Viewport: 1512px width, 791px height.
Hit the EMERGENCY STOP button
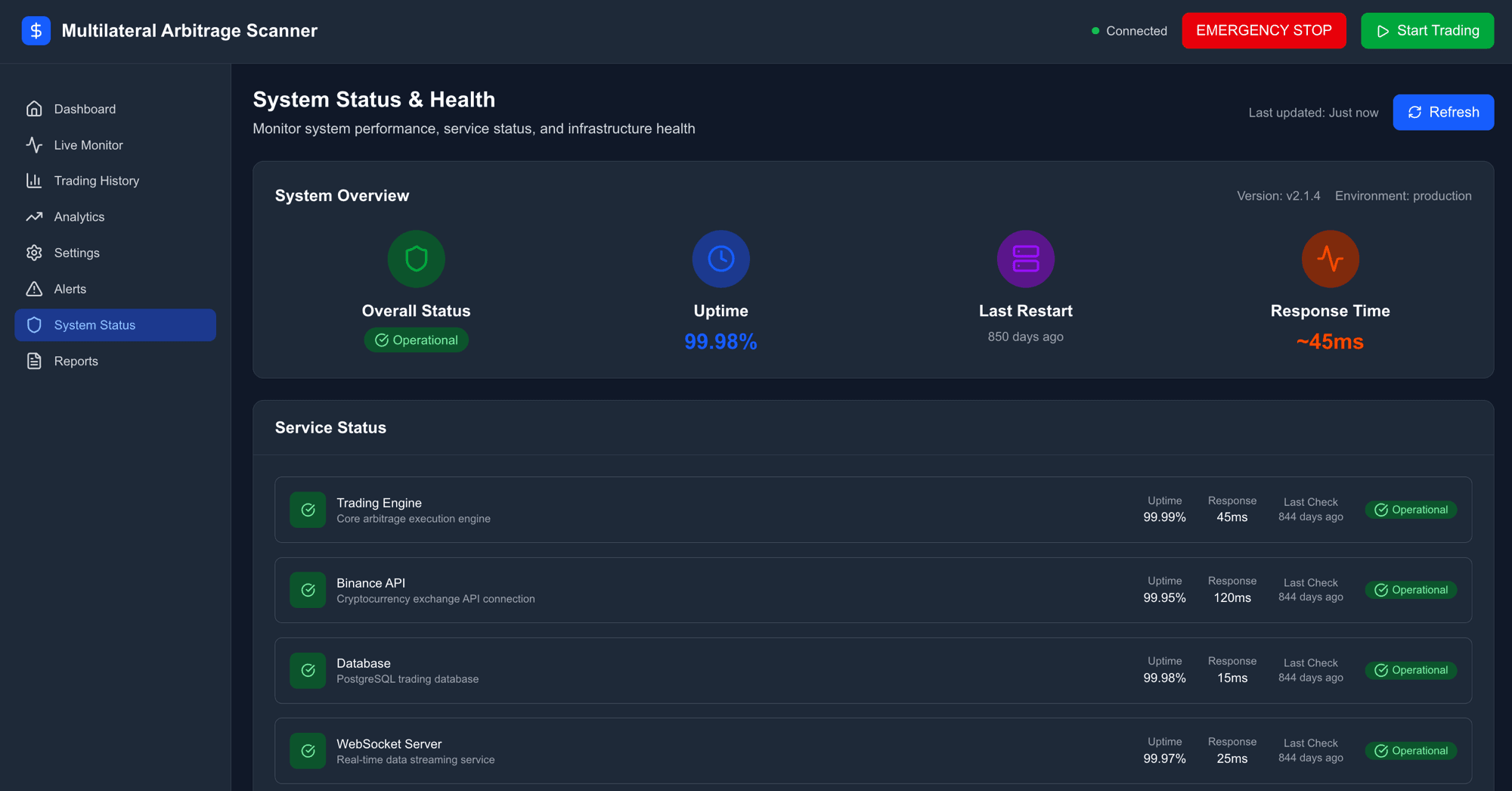1264,31
